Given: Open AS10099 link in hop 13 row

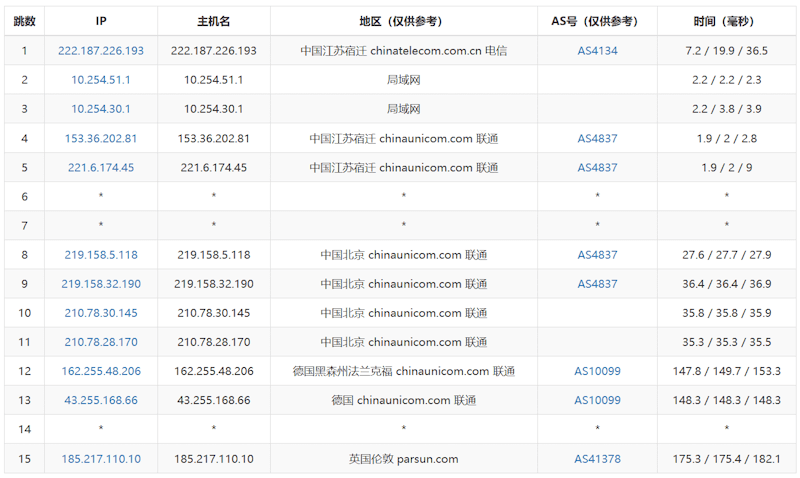Looking at the screenshot, I should [597, 400].
